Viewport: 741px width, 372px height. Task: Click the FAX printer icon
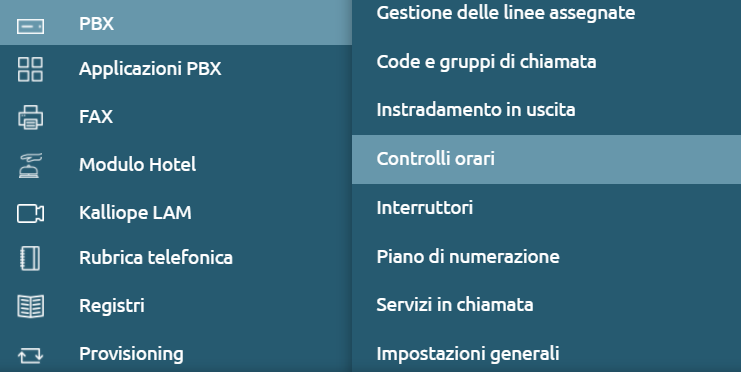(x=30, y=117)
